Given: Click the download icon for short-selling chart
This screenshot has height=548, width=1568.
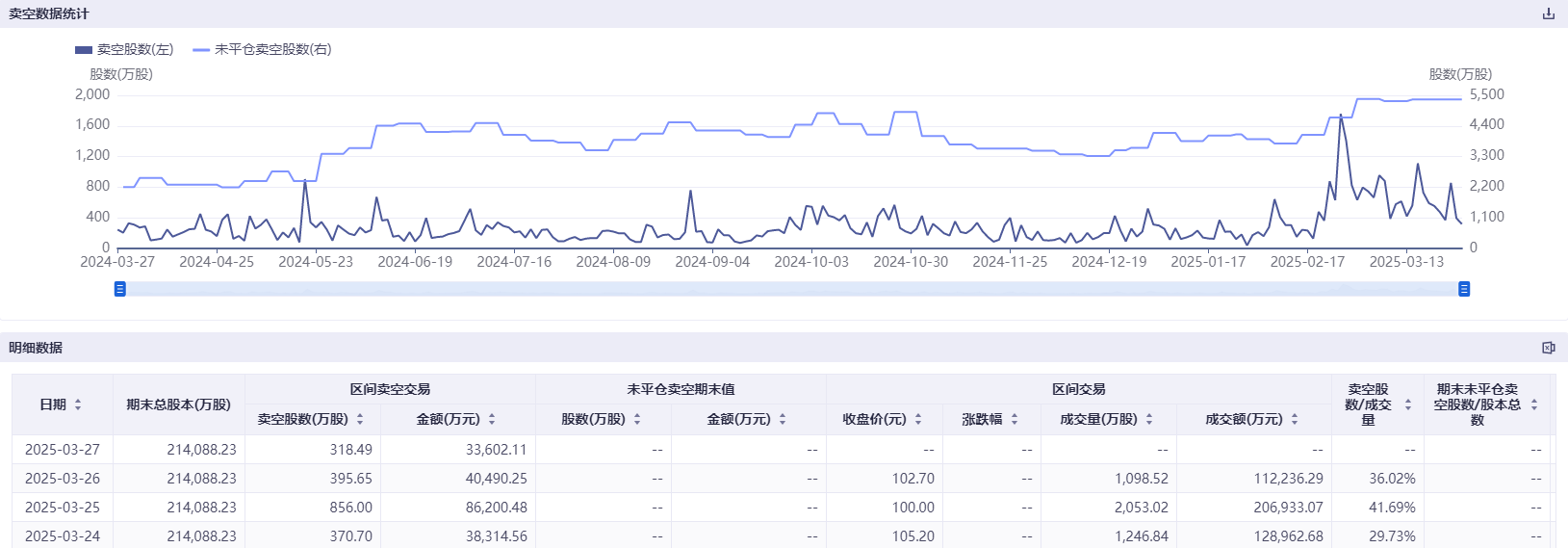Looking at the screenshot, I should pos(1548,13).
